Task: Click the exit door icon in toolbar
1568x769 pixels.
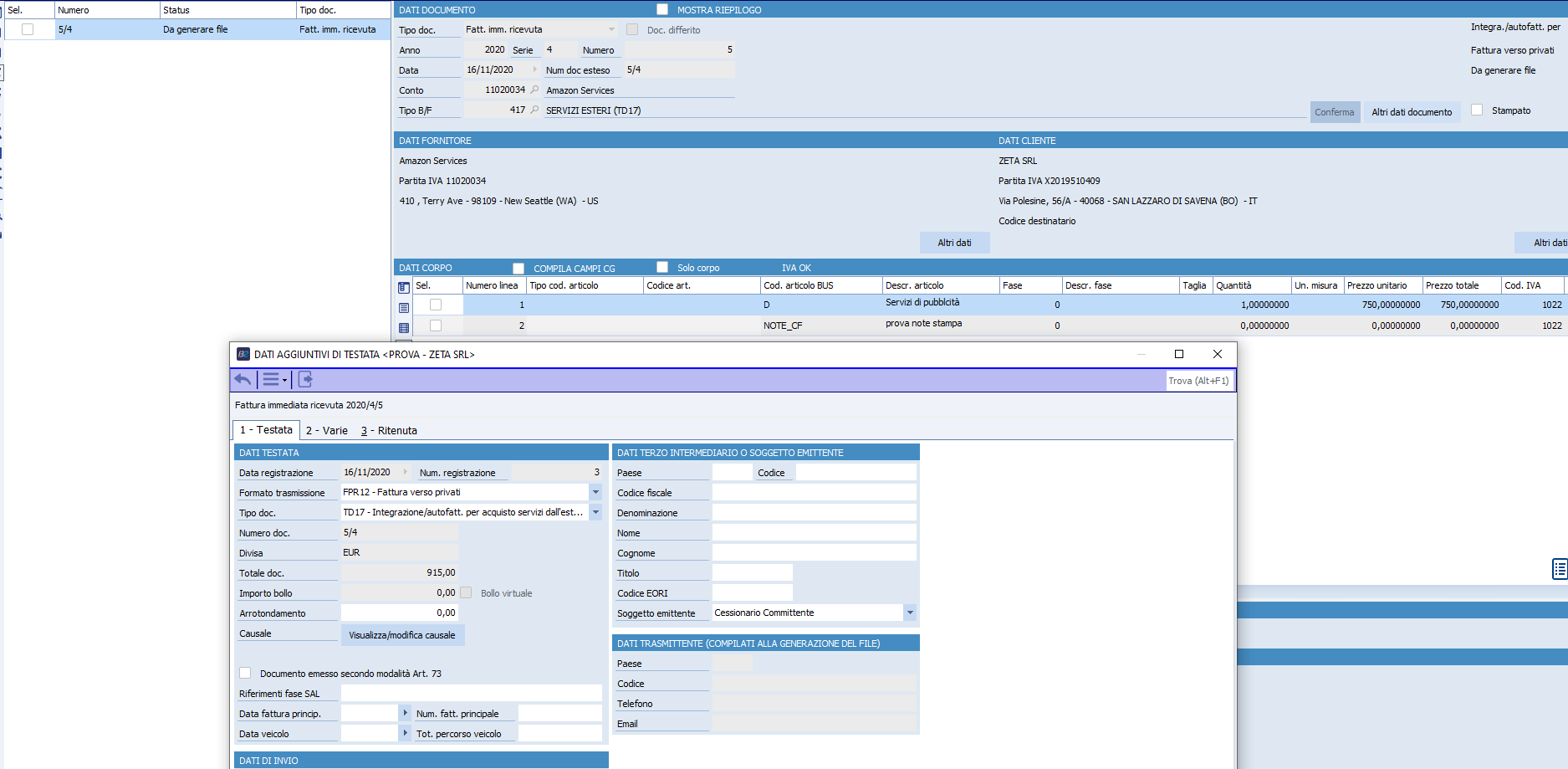Action: [x=305, y=380]
